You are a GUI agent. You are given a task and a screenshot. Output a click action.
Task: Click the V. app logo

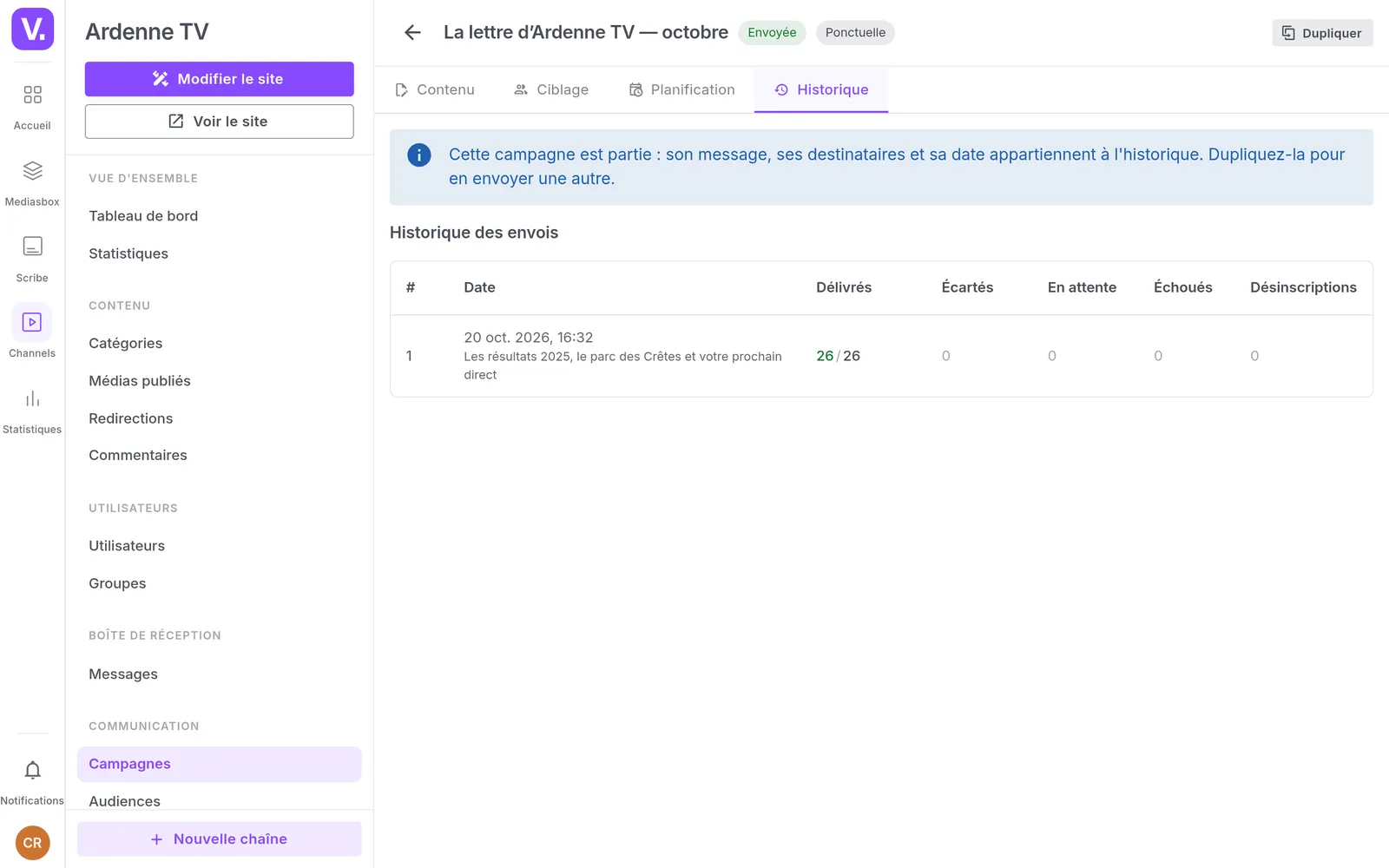coord(32,29)
